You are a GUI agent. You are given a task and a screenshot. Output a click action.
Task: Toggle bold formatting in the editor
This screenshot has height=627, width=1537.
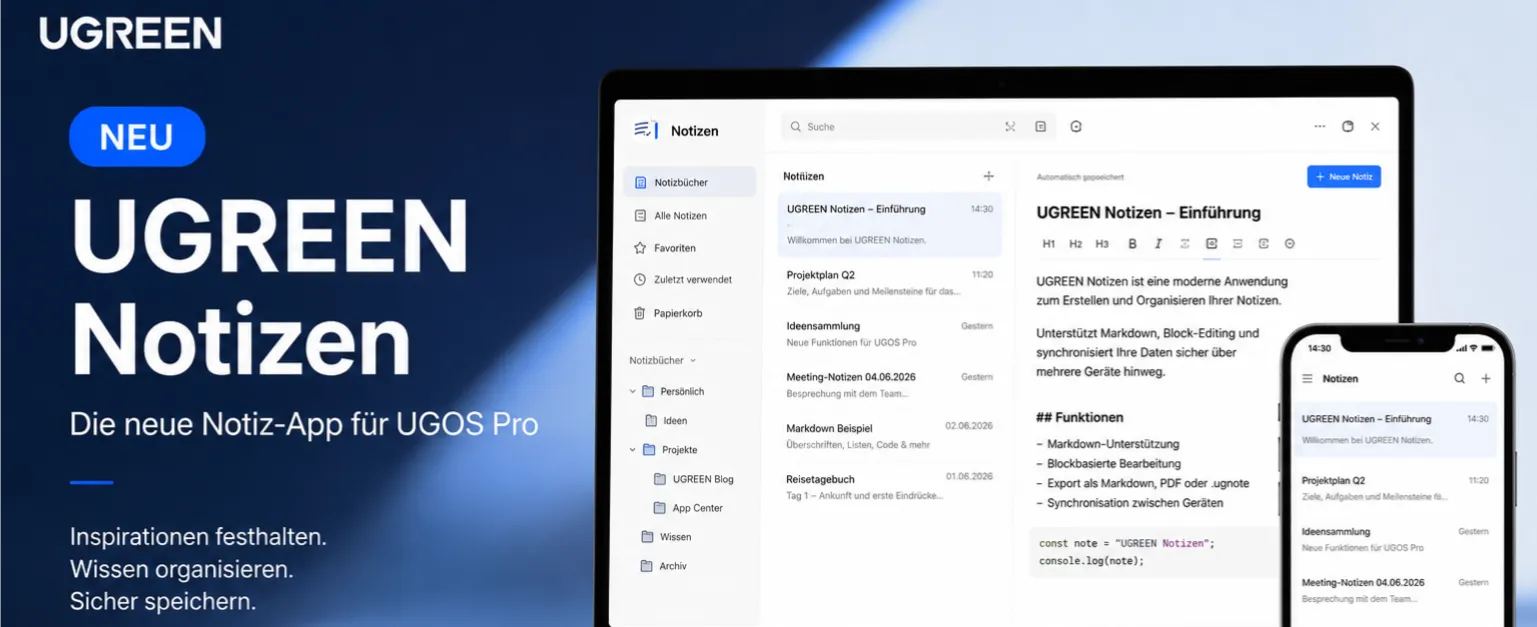[1132, 244]
